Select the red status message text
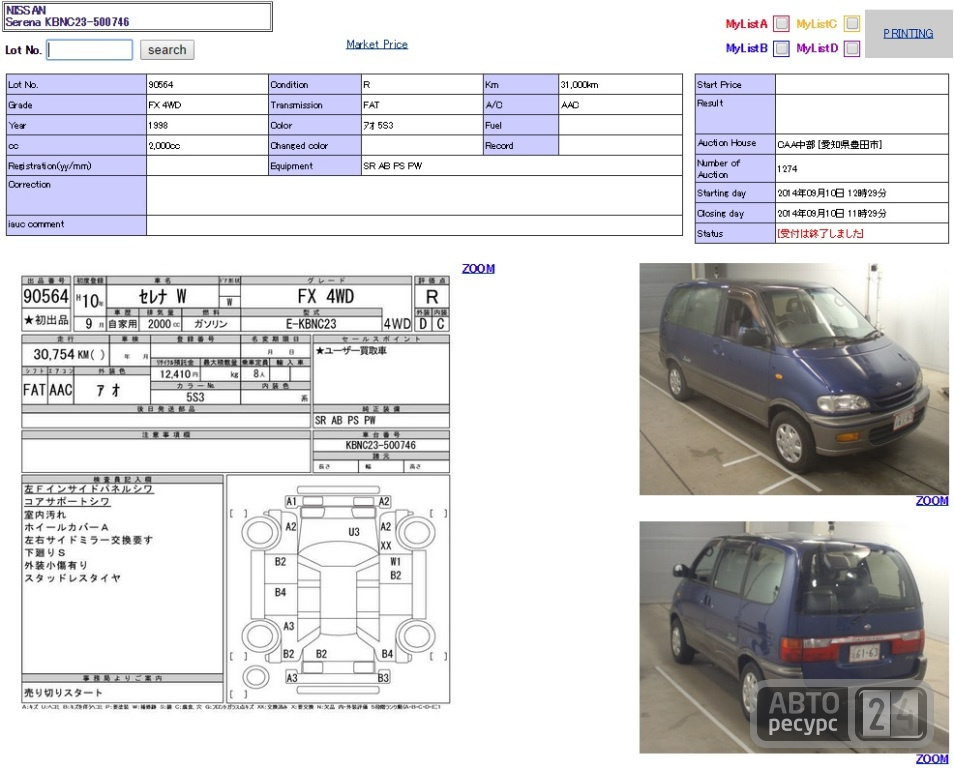 click(x=820, y=234)
